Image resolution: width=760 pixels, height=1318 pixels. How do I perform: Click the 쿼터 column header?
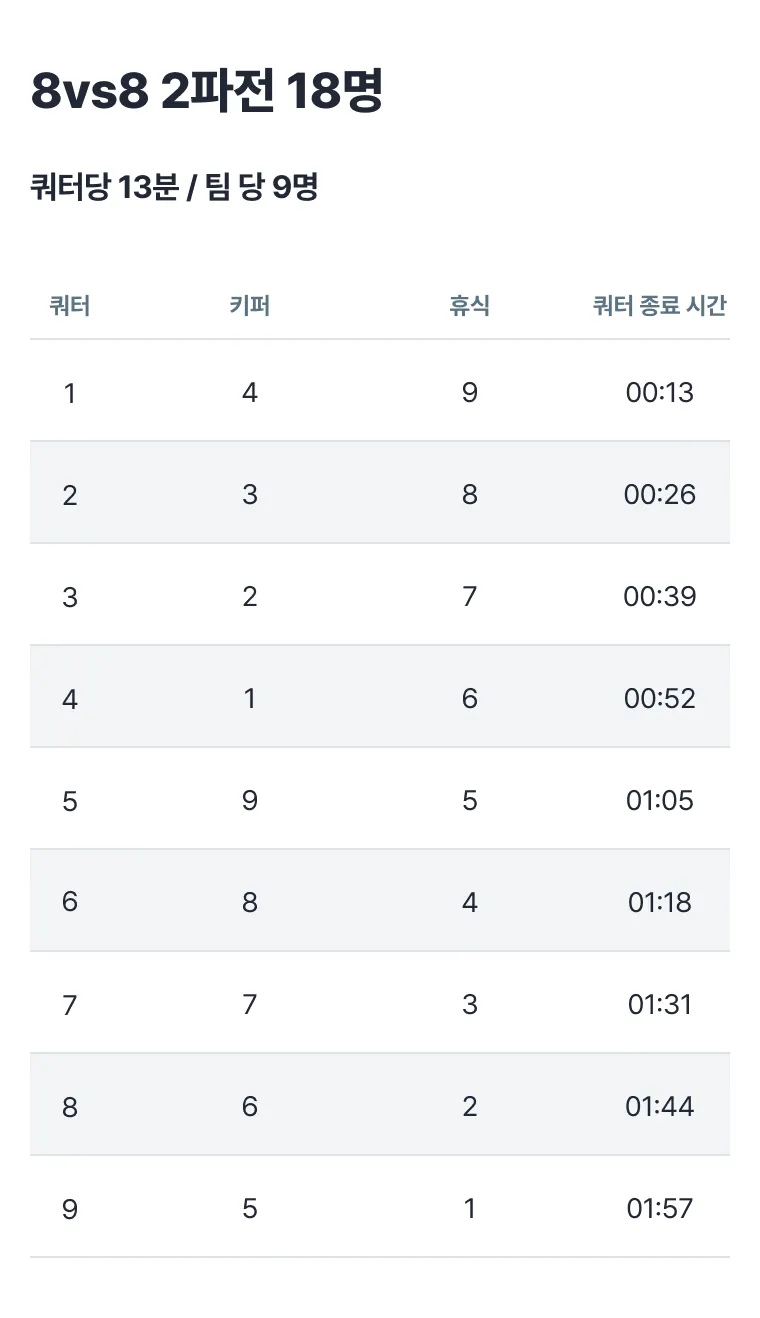click(70, 306)
